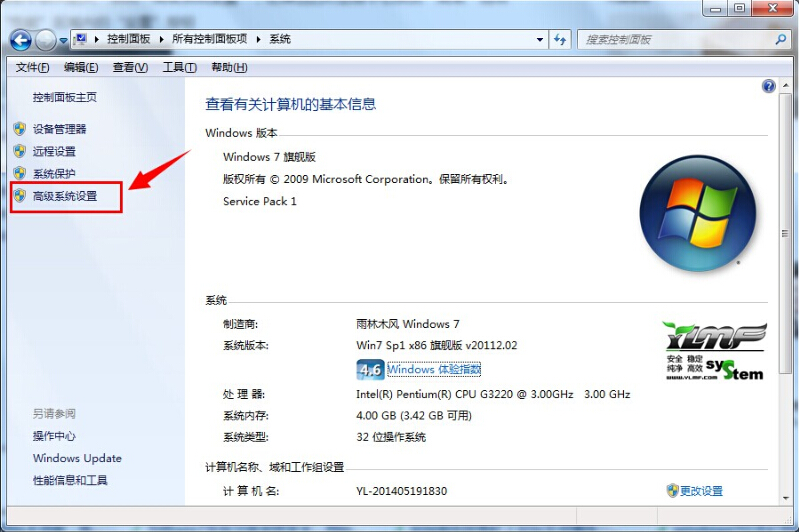Image resolution: width=799 pixels, height=532 pixels.
Task: Open 高级系统设置 link
Action: pyautogui.click(x=65, y=196)
